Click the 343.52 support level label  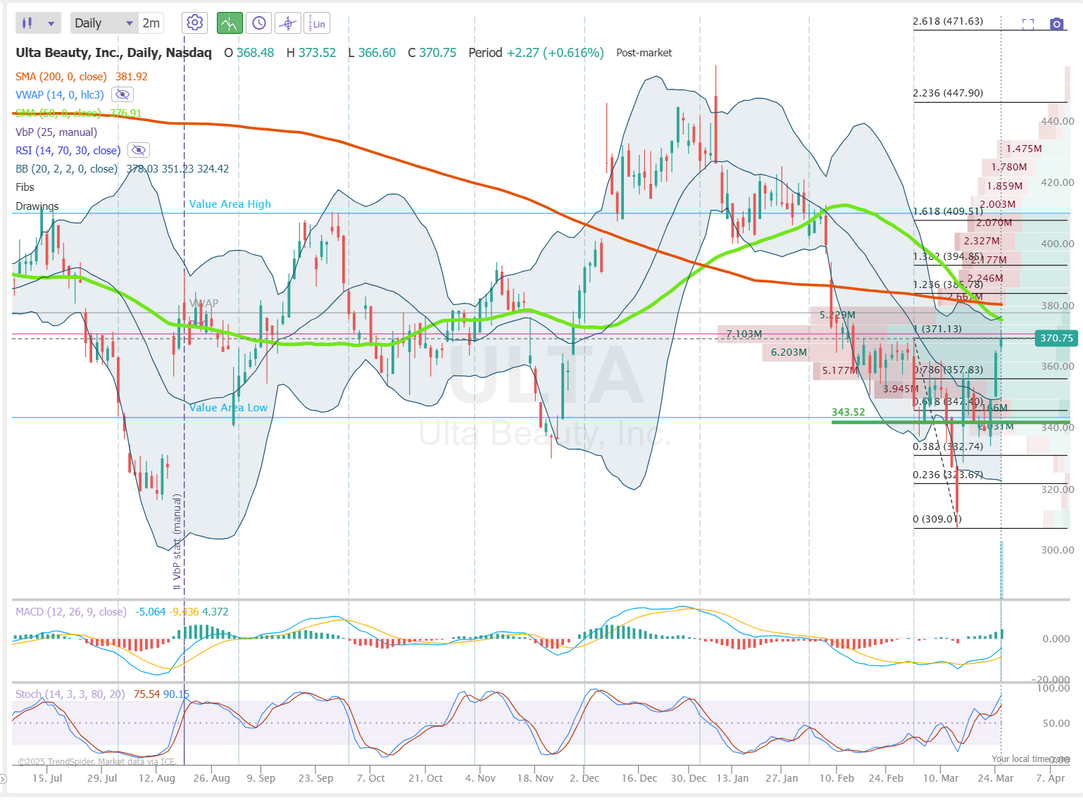point(848,412)
